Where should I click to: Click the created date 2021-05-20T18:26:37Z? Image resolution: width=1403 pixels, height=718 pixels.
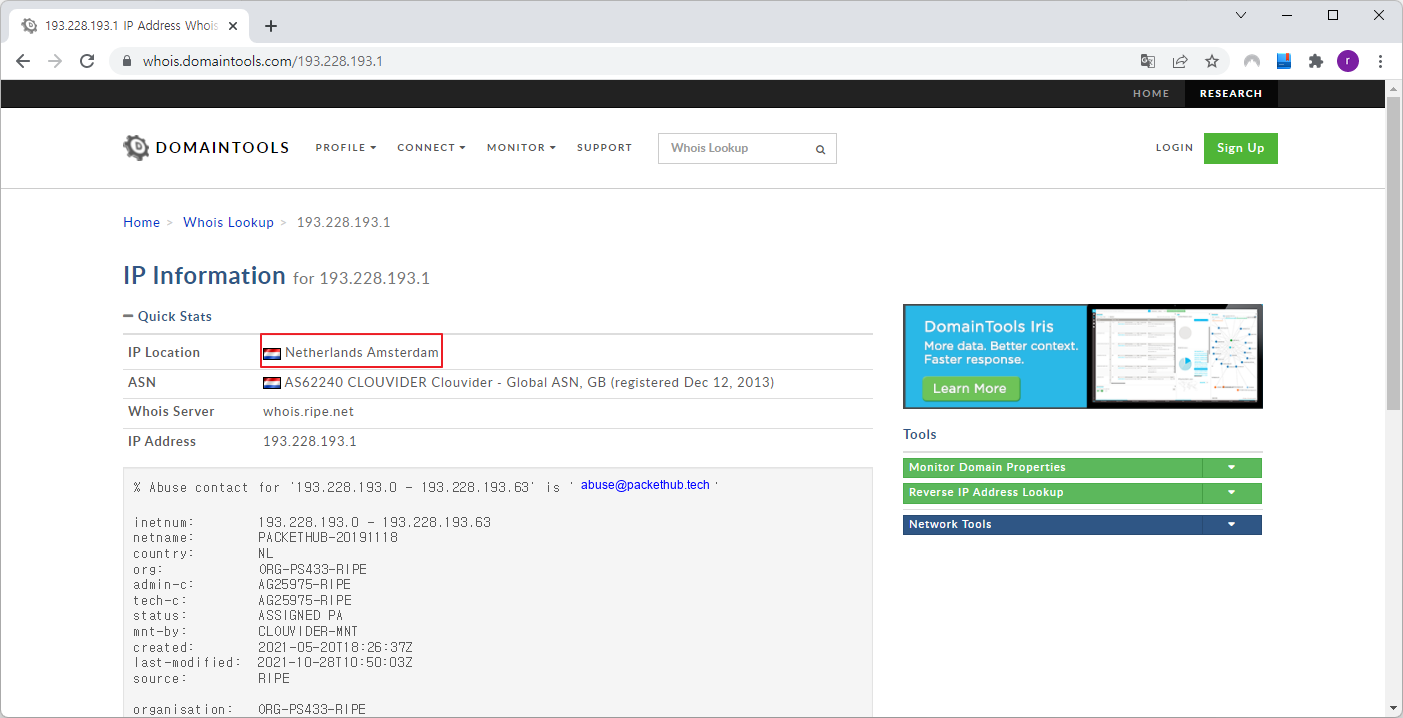335,648
